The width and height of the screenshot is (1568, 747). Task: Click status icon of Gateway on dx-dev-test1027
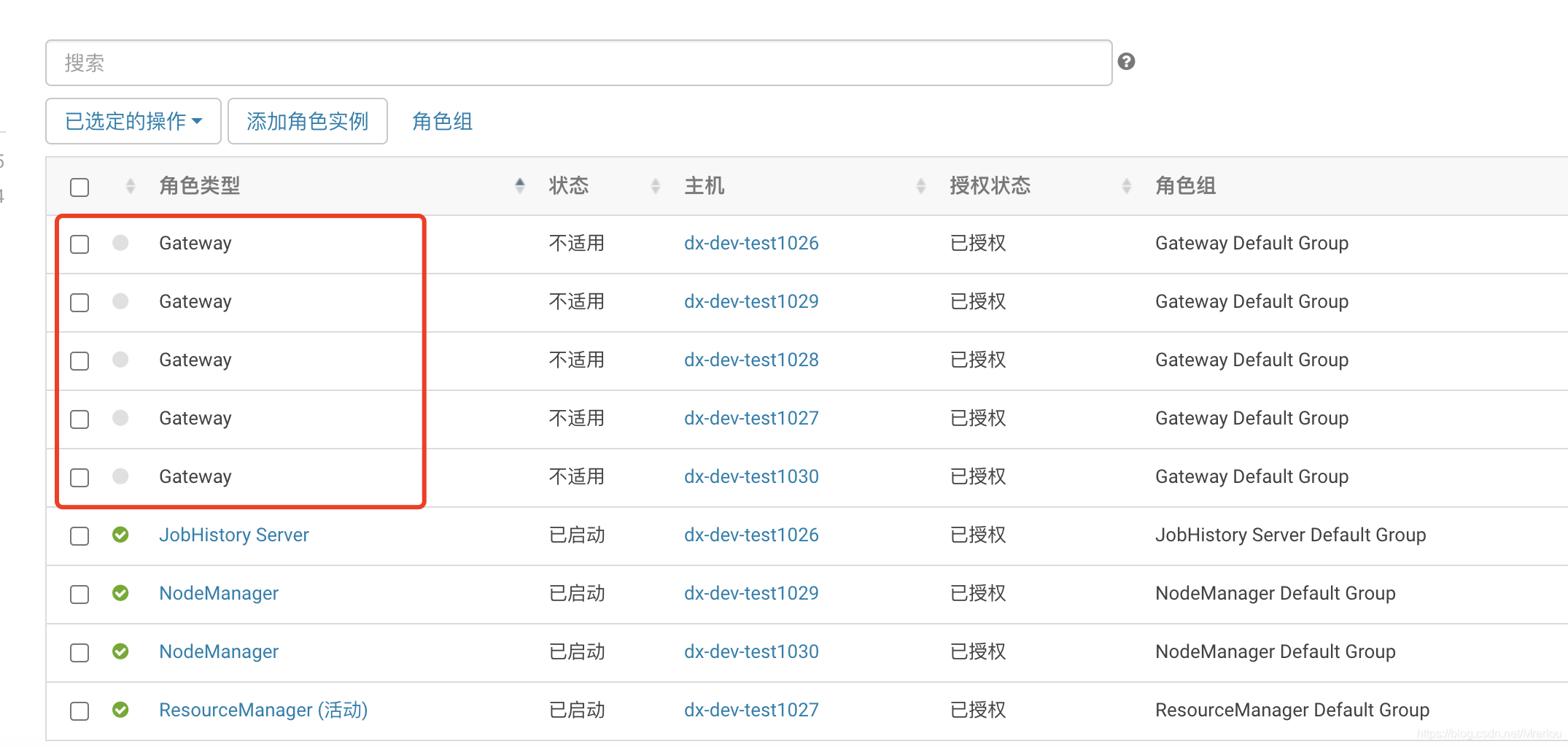click(x=121, y=418)
